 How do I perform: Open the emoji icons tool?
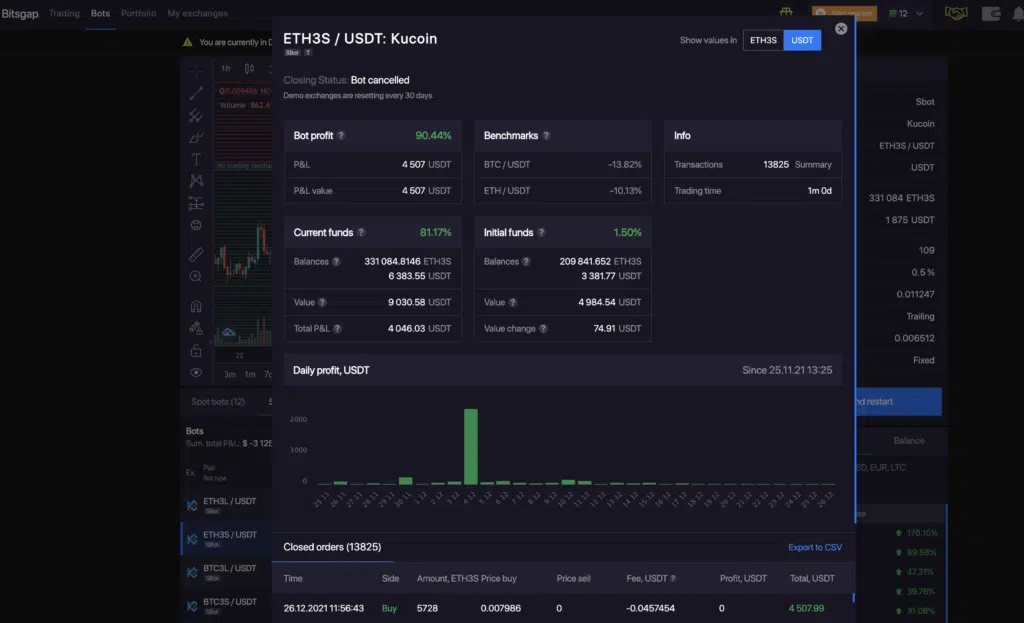[196, 225]
